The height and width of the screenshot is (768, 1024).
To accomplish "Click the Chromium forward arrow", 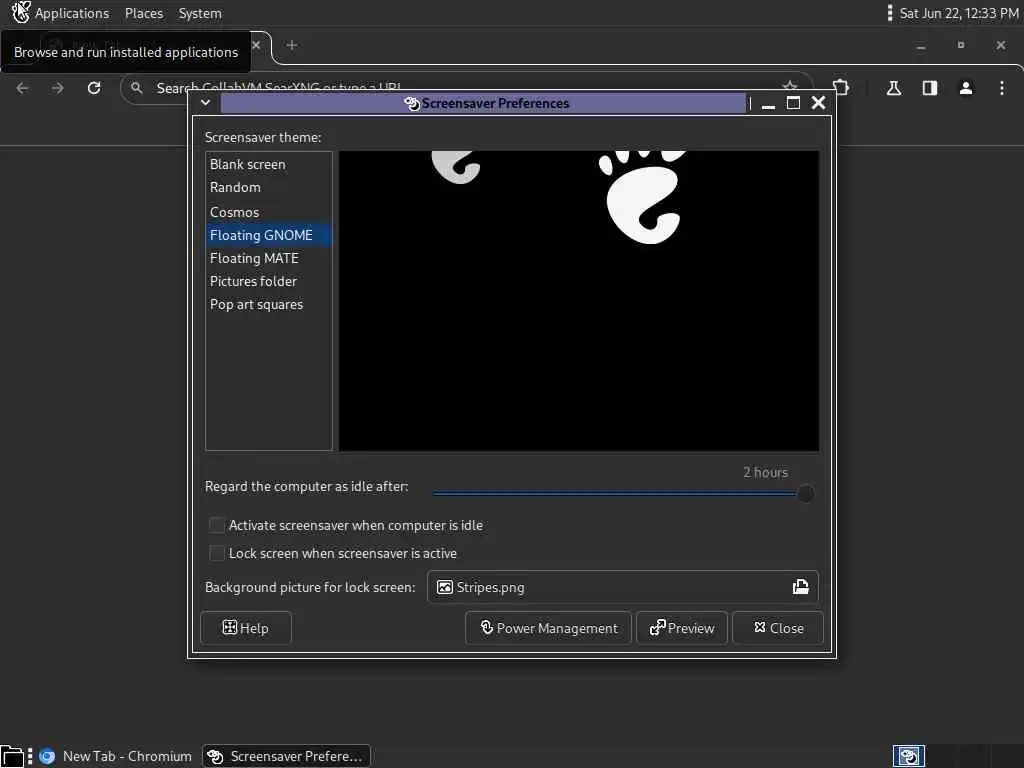I will [58, 88].
